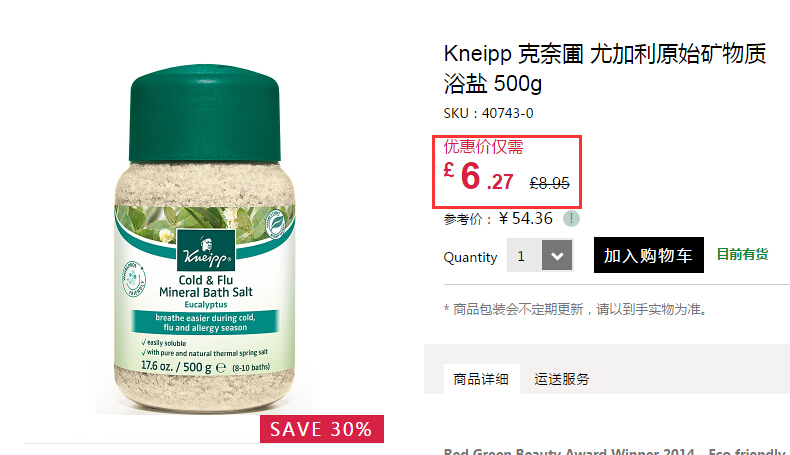Click the crossed-out original price £8.95
The image size is (790, 455).
pyautogui.click(x=549, y=183)
